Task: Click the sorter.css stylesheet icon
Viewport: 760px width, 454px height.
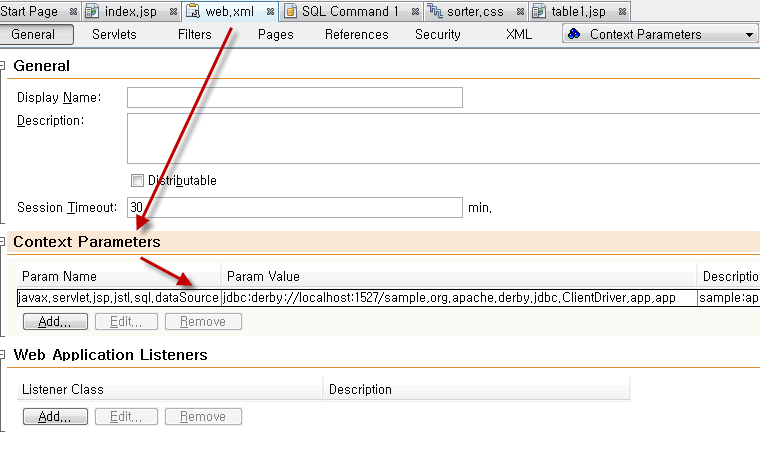Action: (435, 11)
